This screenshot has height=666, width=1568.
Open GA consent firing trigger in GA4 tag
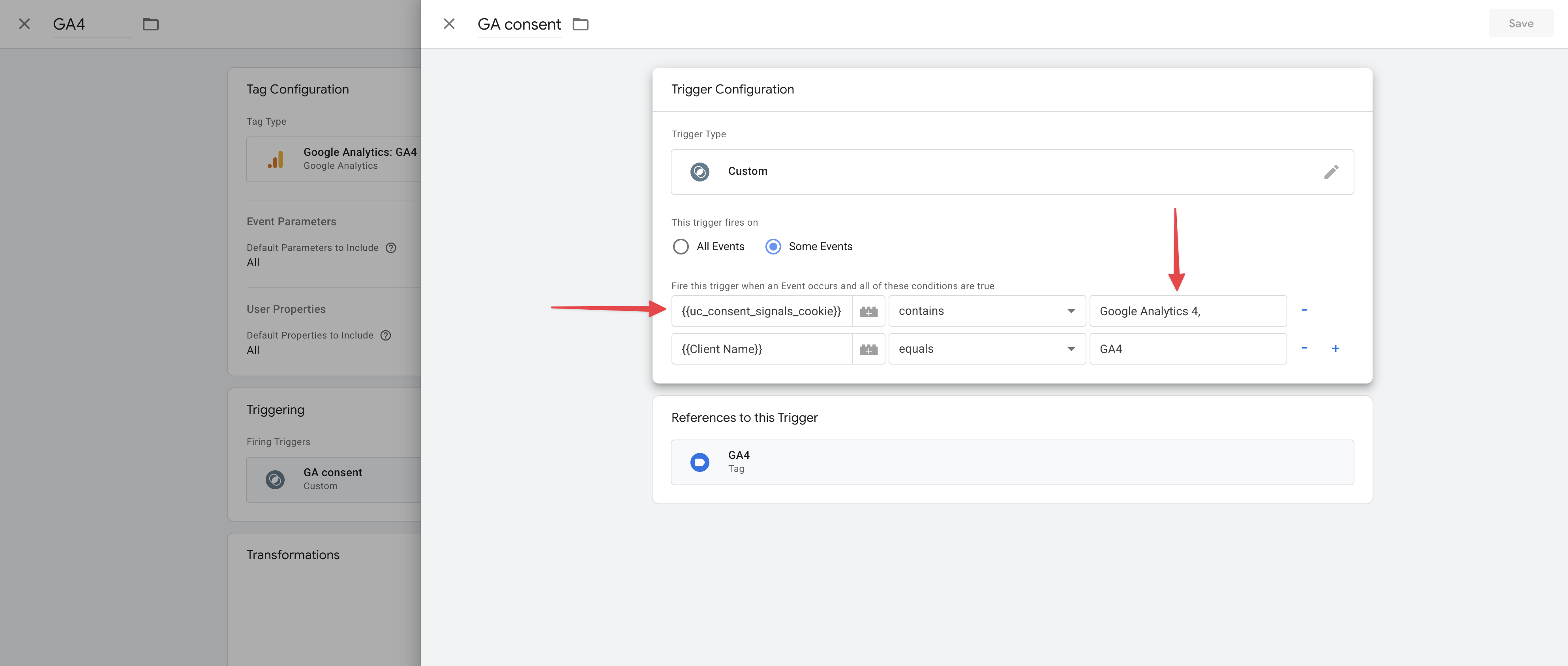(334, 479)
